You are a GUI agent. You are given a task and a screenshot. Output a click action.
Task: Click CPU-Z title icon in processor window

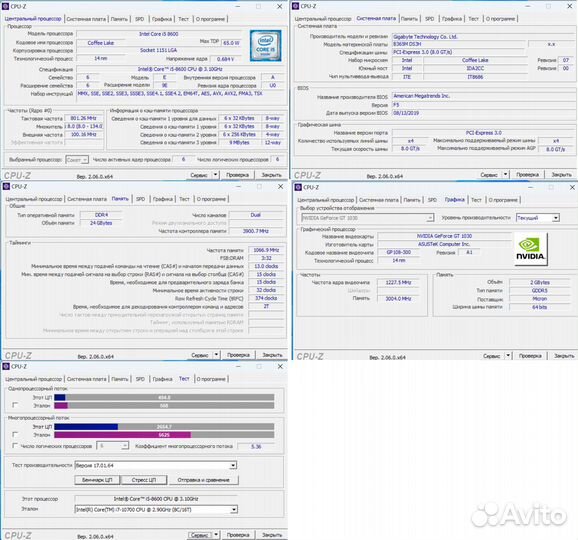[x=5, y=6]
